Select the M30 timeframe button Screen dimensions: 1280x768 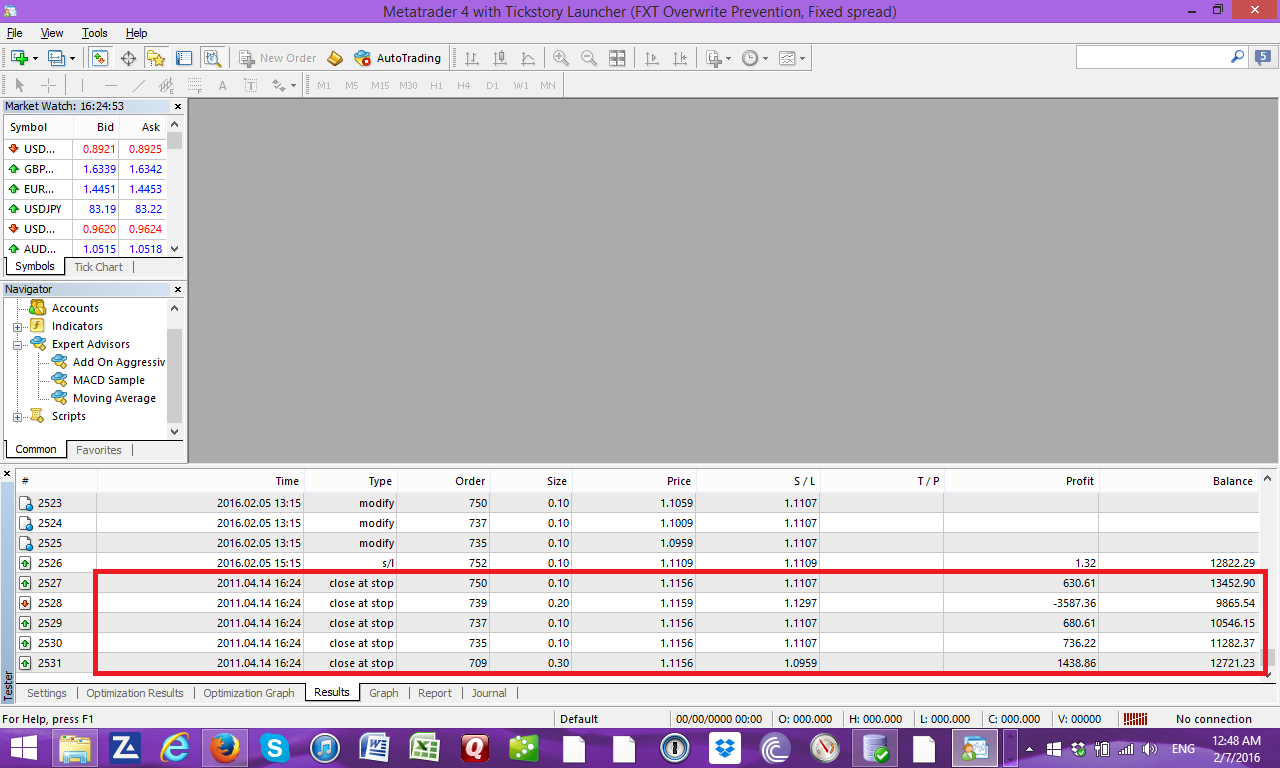[408, 85]
